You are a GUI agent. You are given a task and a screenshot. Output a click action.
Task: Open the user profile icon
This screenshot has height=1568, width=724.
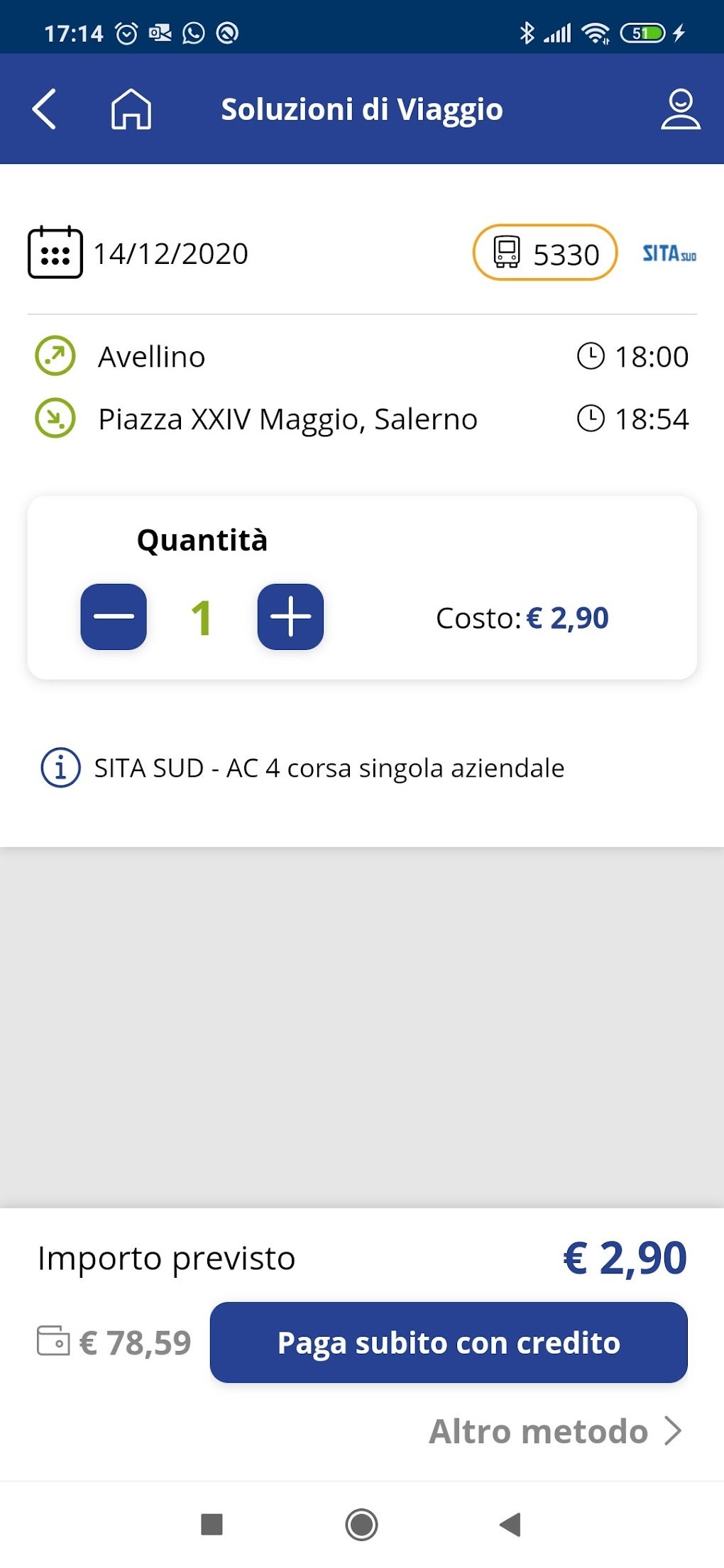click(x=680, y=109)
